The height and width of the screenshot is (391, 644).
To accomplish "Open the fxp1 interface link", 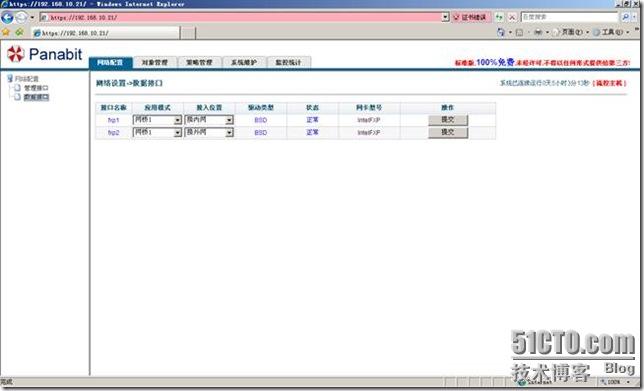I will [x=113, y=120].
